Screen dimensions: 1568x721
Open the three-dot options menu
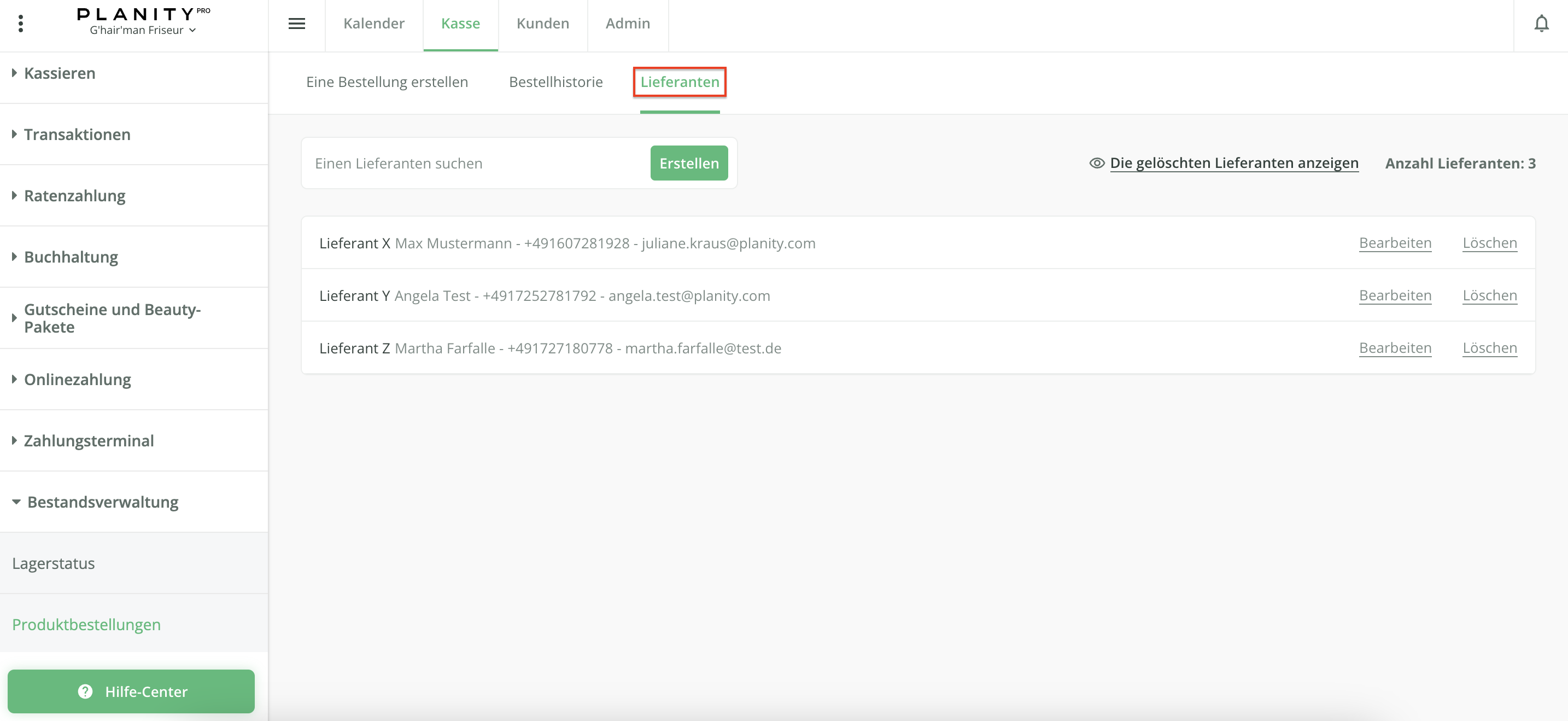coord(21,24)
